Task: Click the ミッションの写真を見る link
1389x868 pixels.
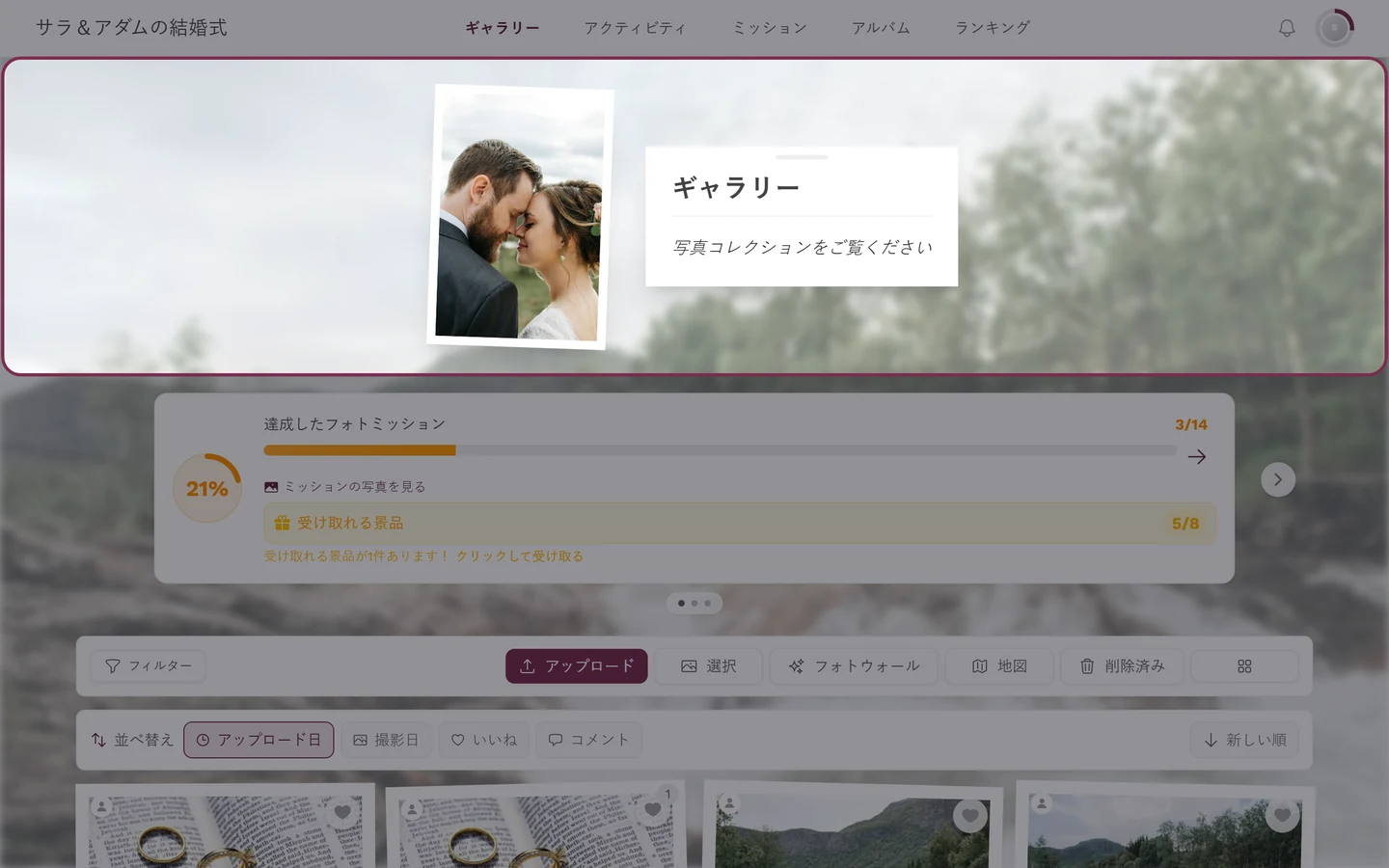Action: pos(354,487)
